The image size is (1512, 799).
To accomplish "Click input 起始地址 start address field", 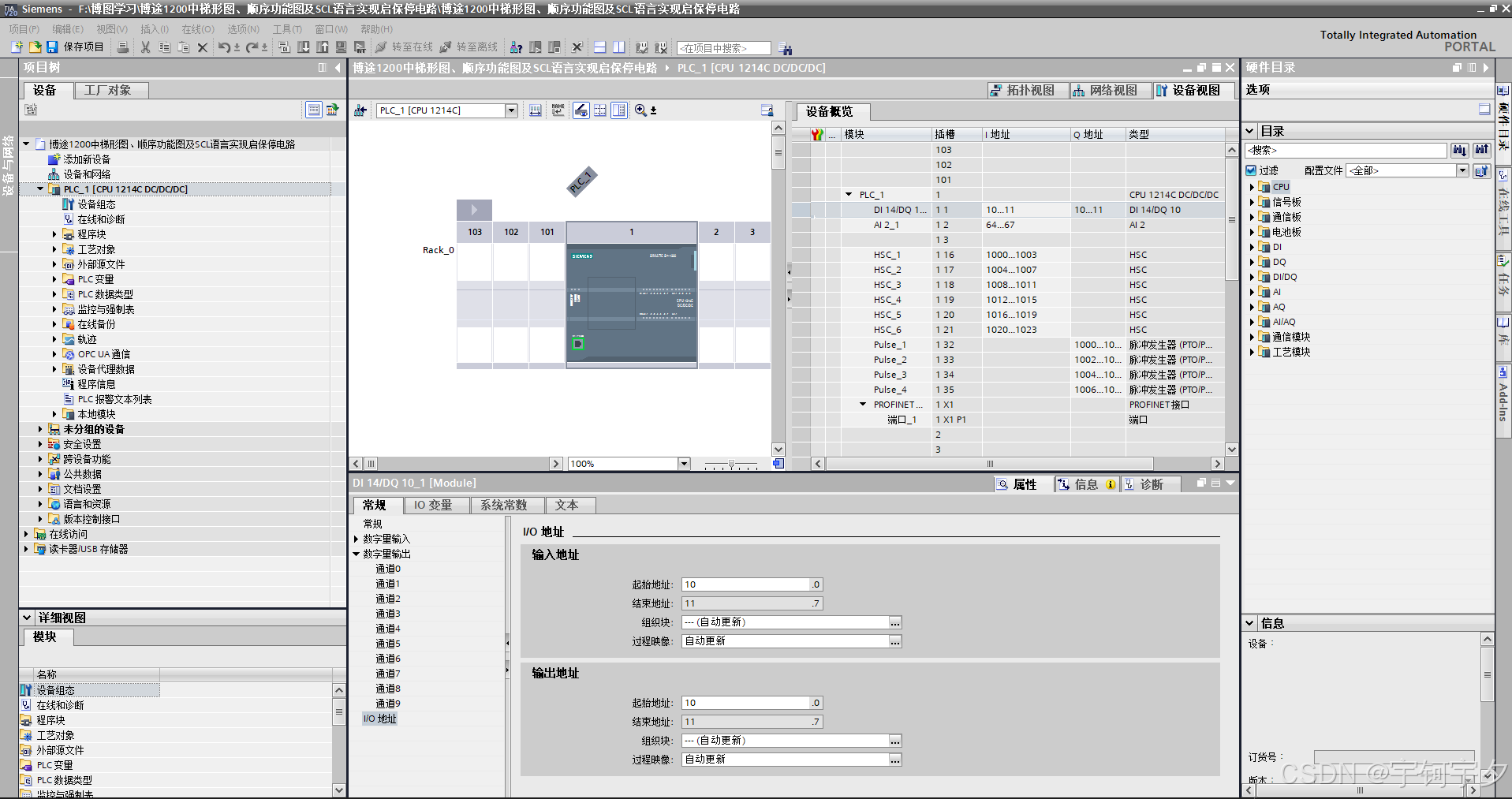I will tap(745, 584).
